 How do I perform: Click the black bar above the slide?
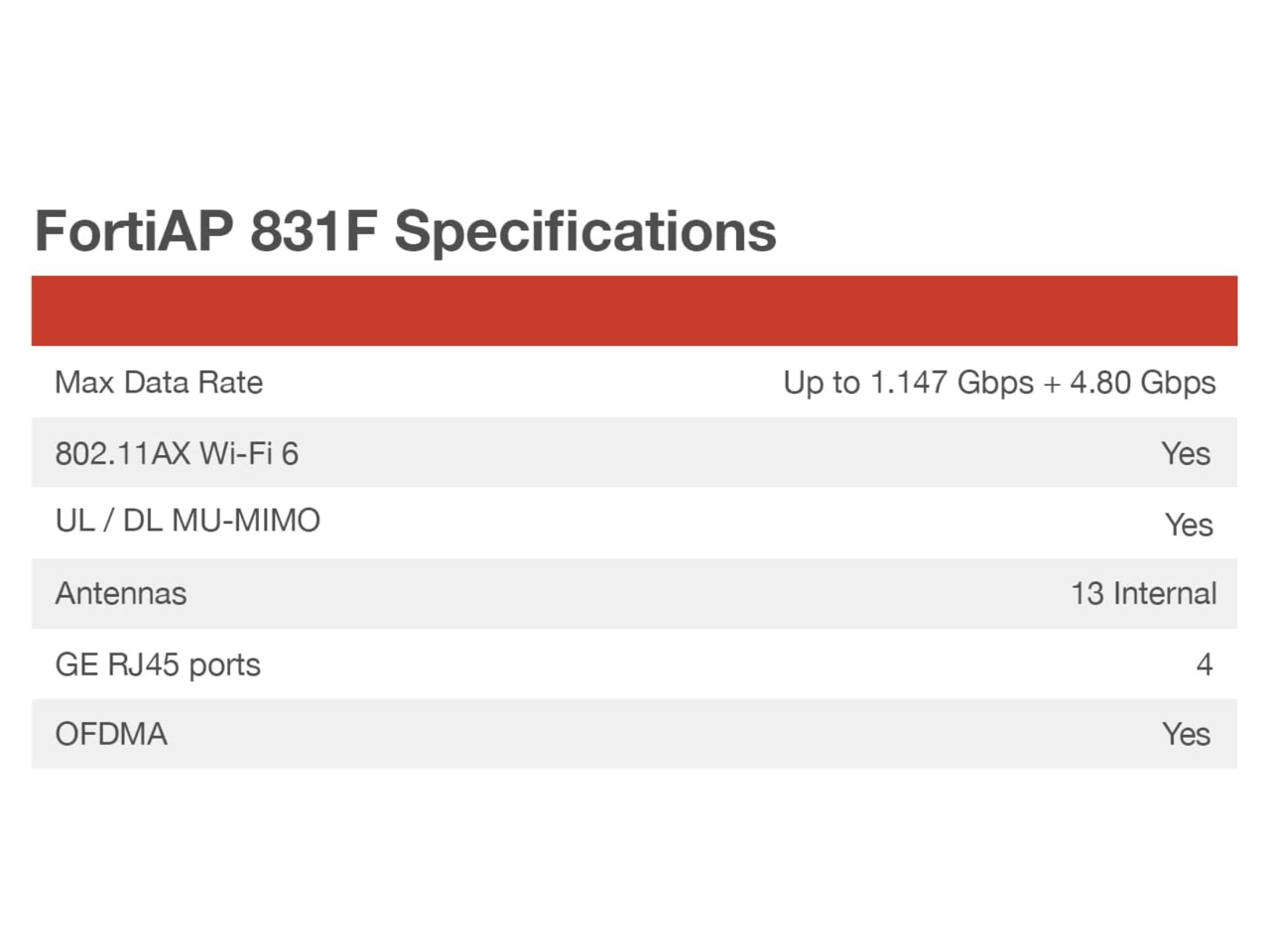click(635, 61)
